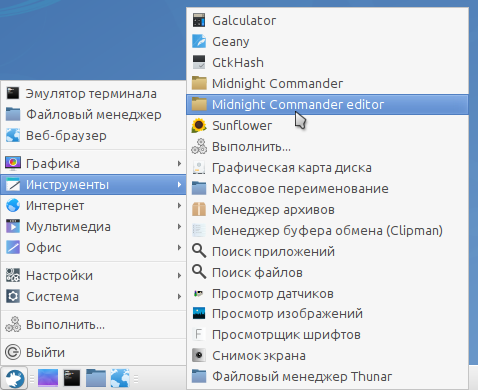Click the Мультимедиа play icon

coord(13,226)
